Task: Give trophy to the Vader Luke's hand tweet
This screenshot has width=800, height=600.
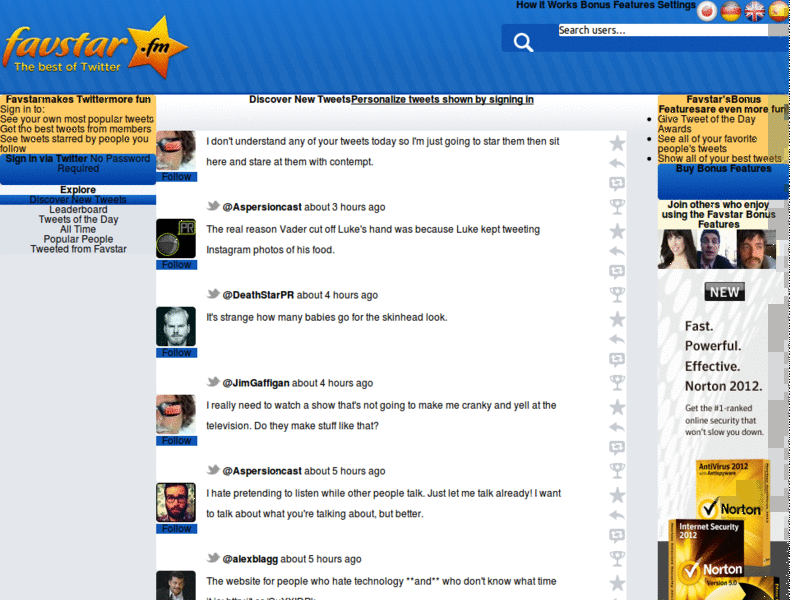Action: (617, 294)
